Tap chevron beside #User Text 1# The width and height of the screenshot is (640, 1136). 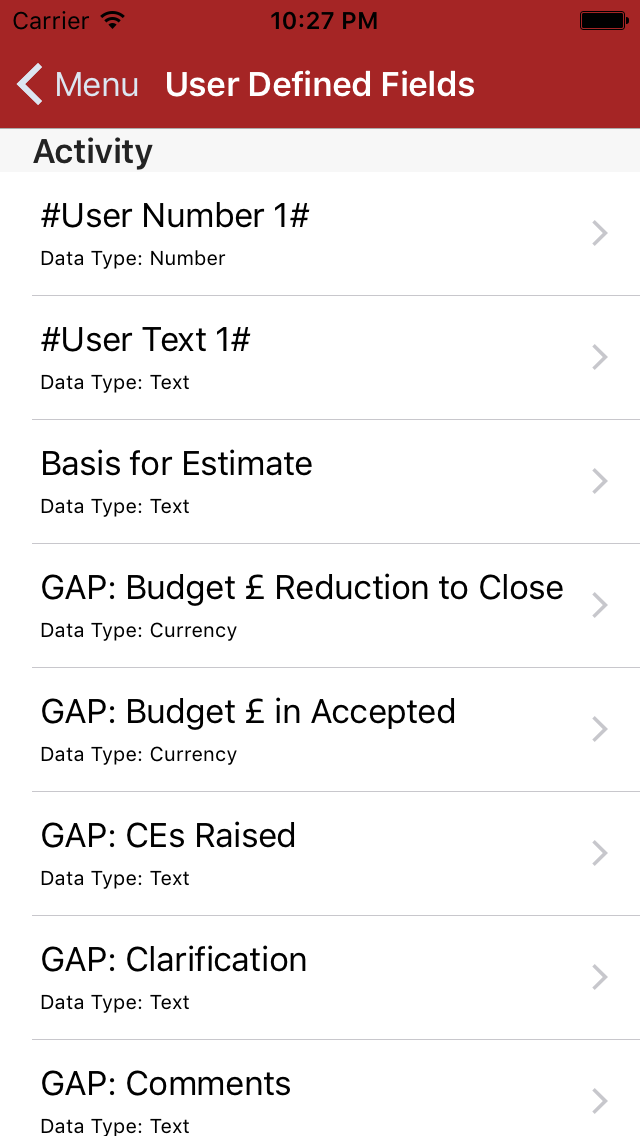pos(600,358)
